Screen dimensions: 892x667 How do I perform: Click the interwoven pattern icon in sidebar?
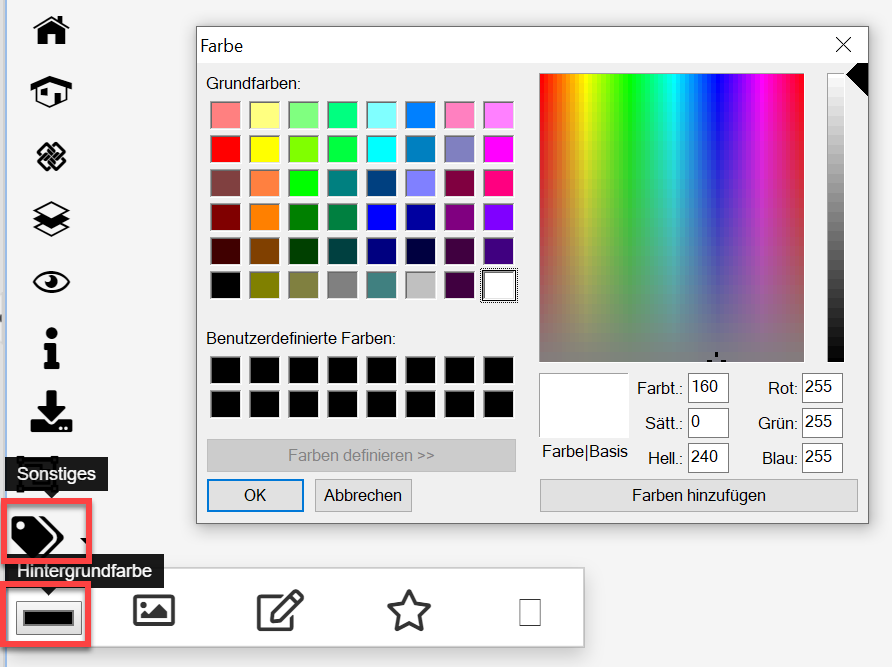tap(51, 157)
